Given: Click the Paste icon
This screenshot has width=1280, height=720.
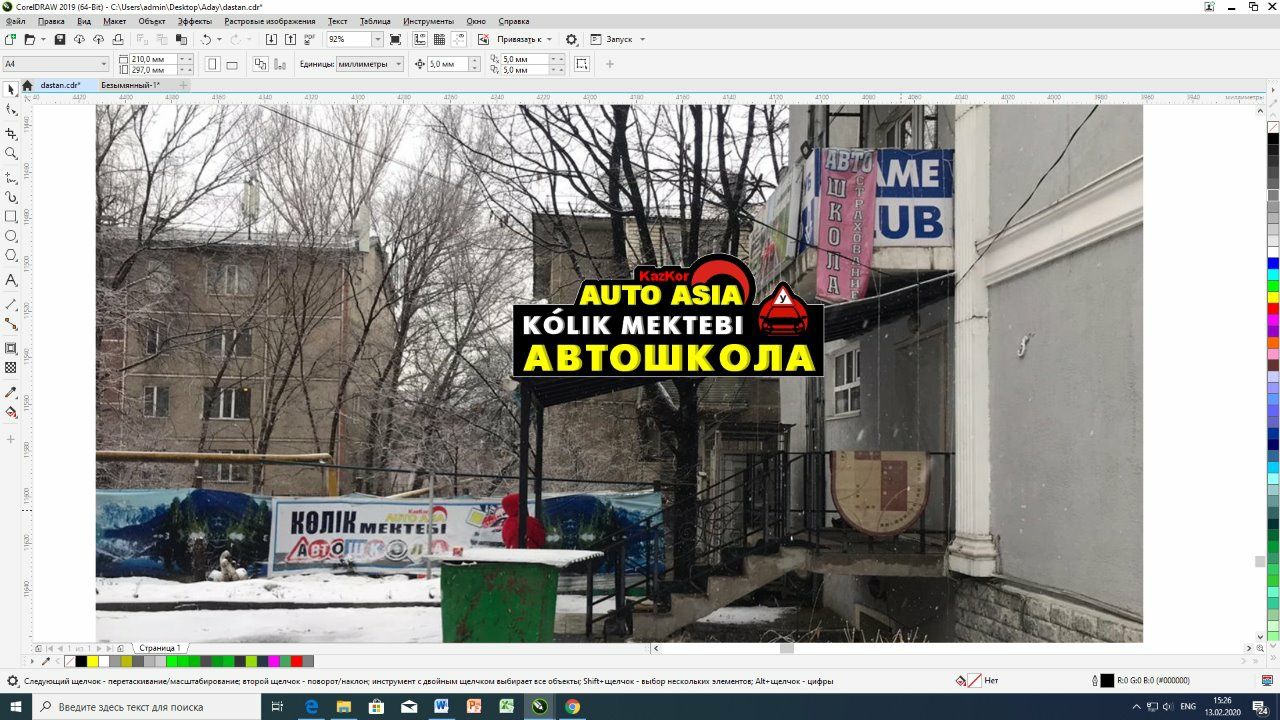Looking at the screenshot, I should click(181, 39).
